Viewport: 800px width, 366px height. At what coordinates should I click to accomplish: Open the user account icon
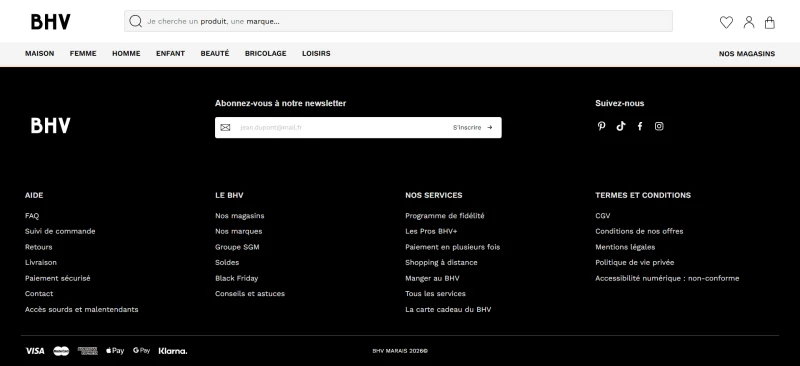tap(748, 22)
